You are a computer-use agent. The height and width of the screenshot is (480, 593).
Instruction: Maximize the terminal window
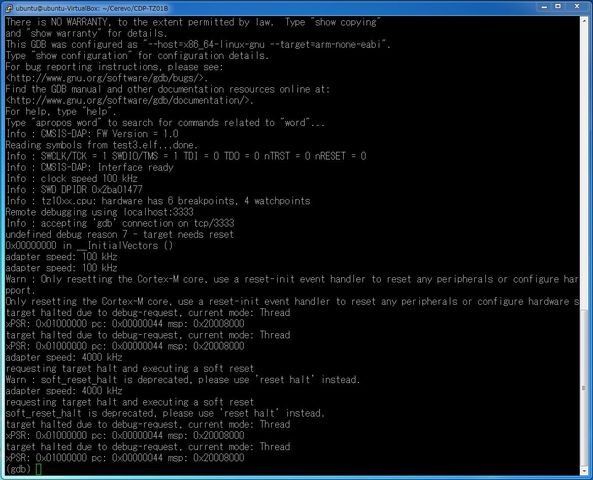558,7
